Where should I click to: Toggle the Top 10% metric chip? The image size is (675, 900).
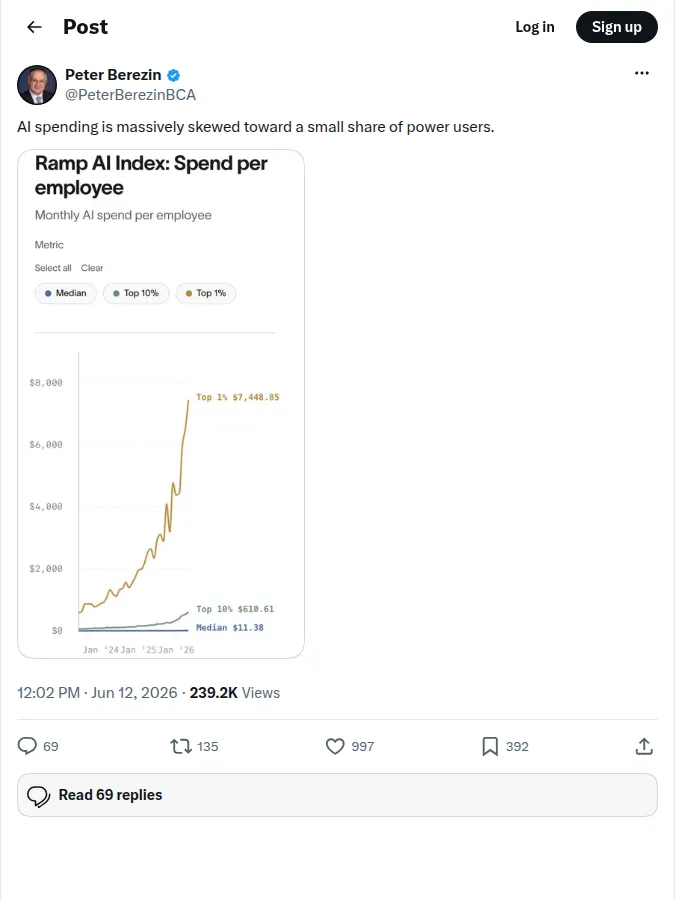click(x=136, y=293)
